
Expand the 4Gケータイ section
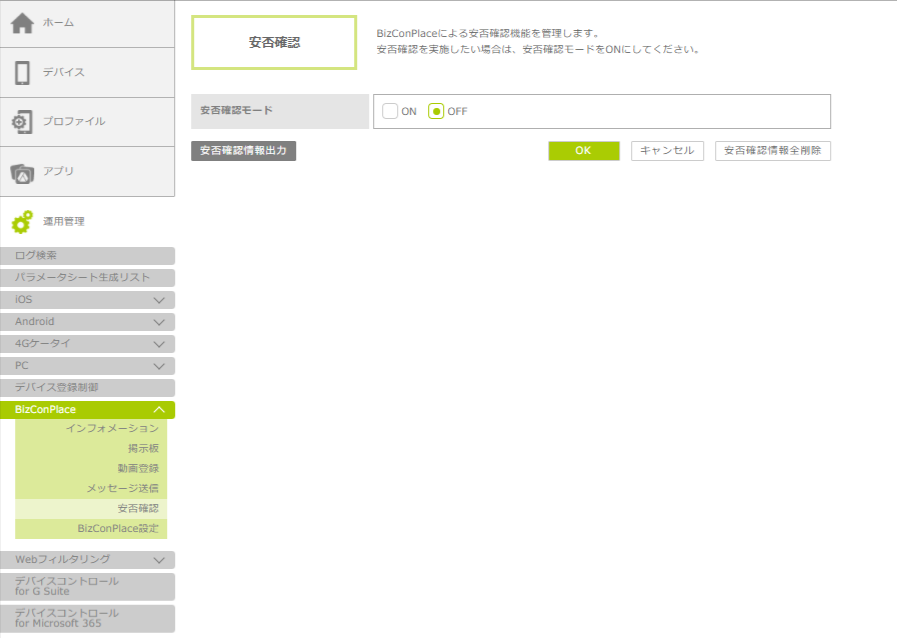coord(158,344)
